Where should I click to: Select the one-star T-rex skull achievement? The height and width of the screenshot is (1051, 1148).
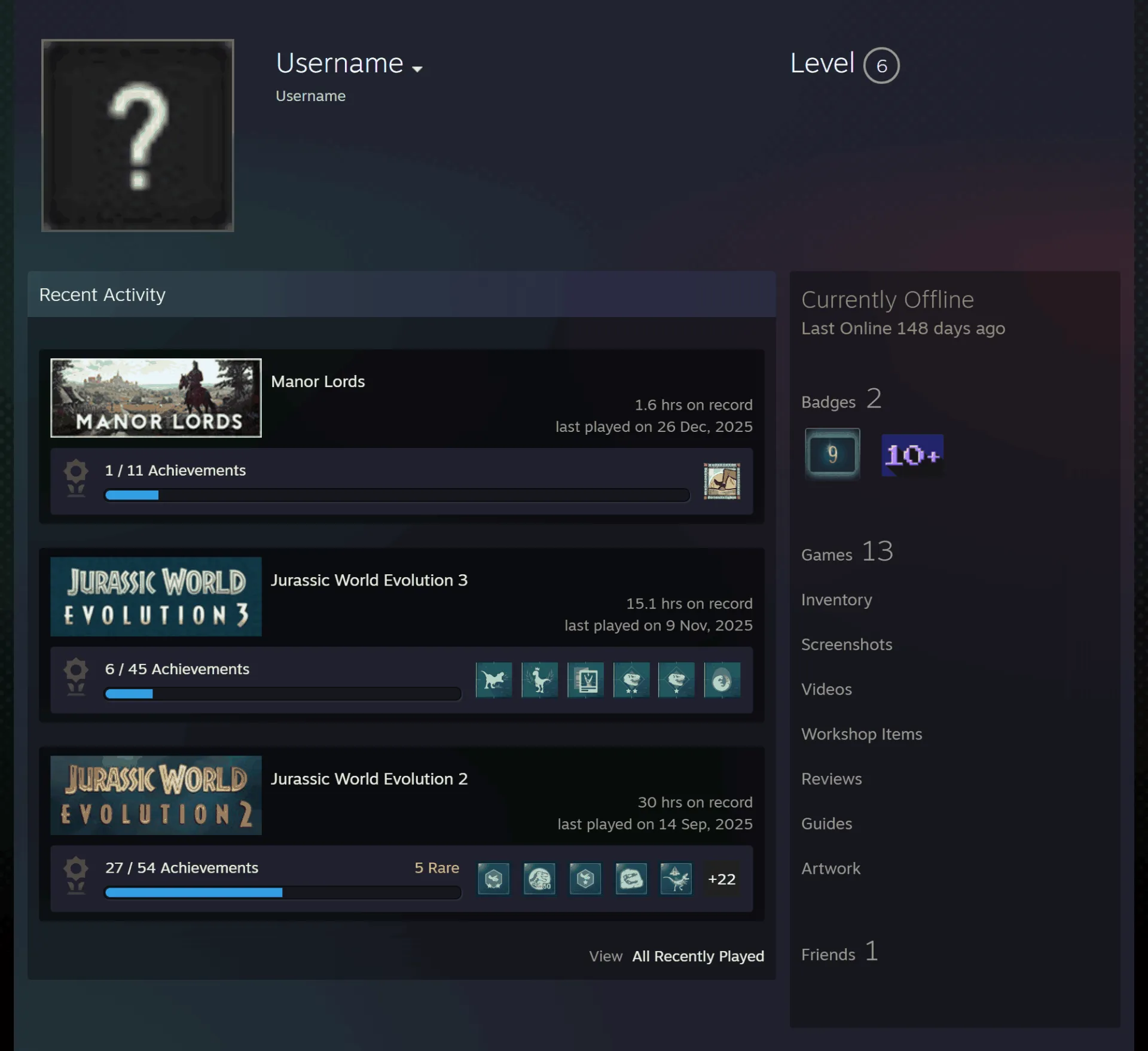coord(676,680)
